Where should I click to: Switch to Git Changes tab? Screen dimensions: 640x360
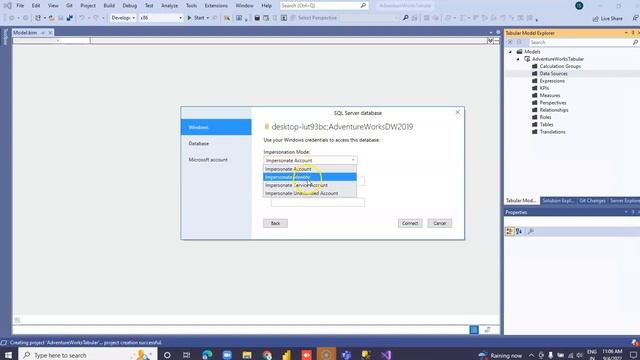coord(592,201)
